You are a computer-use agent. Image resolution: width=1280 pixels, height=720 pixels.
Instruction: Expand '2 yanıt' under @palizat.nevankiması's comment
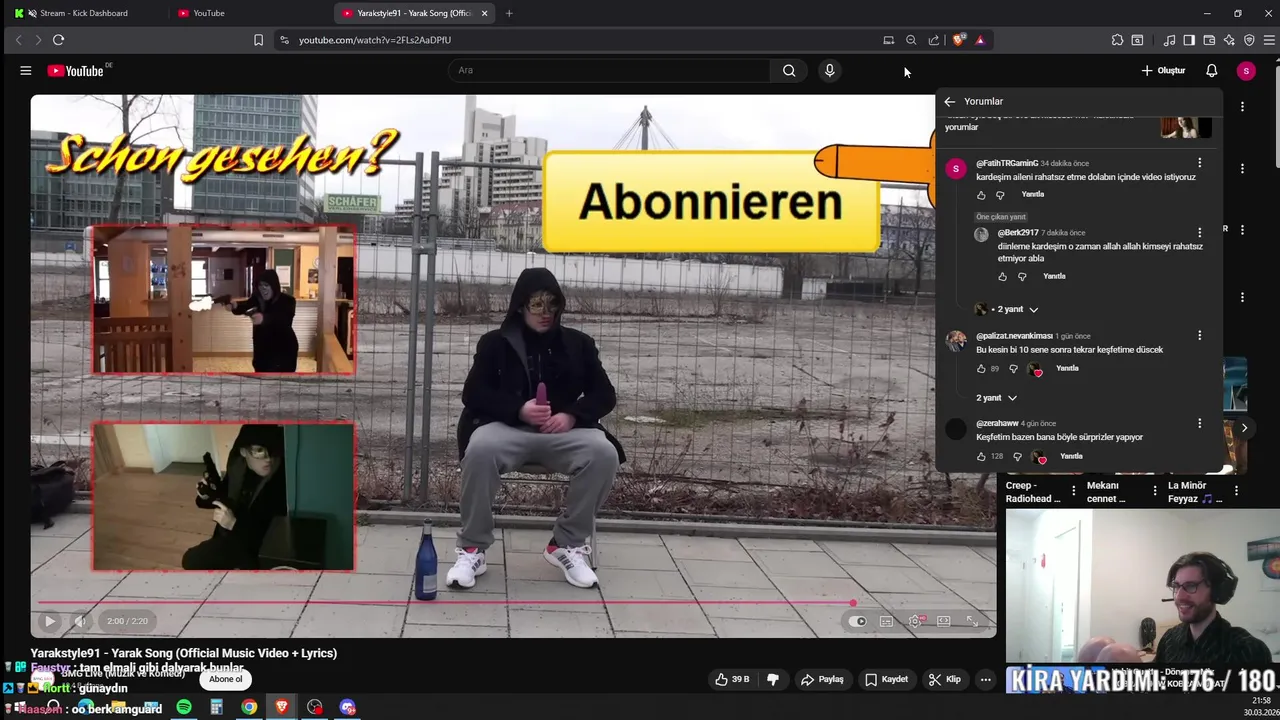[996, 398]
